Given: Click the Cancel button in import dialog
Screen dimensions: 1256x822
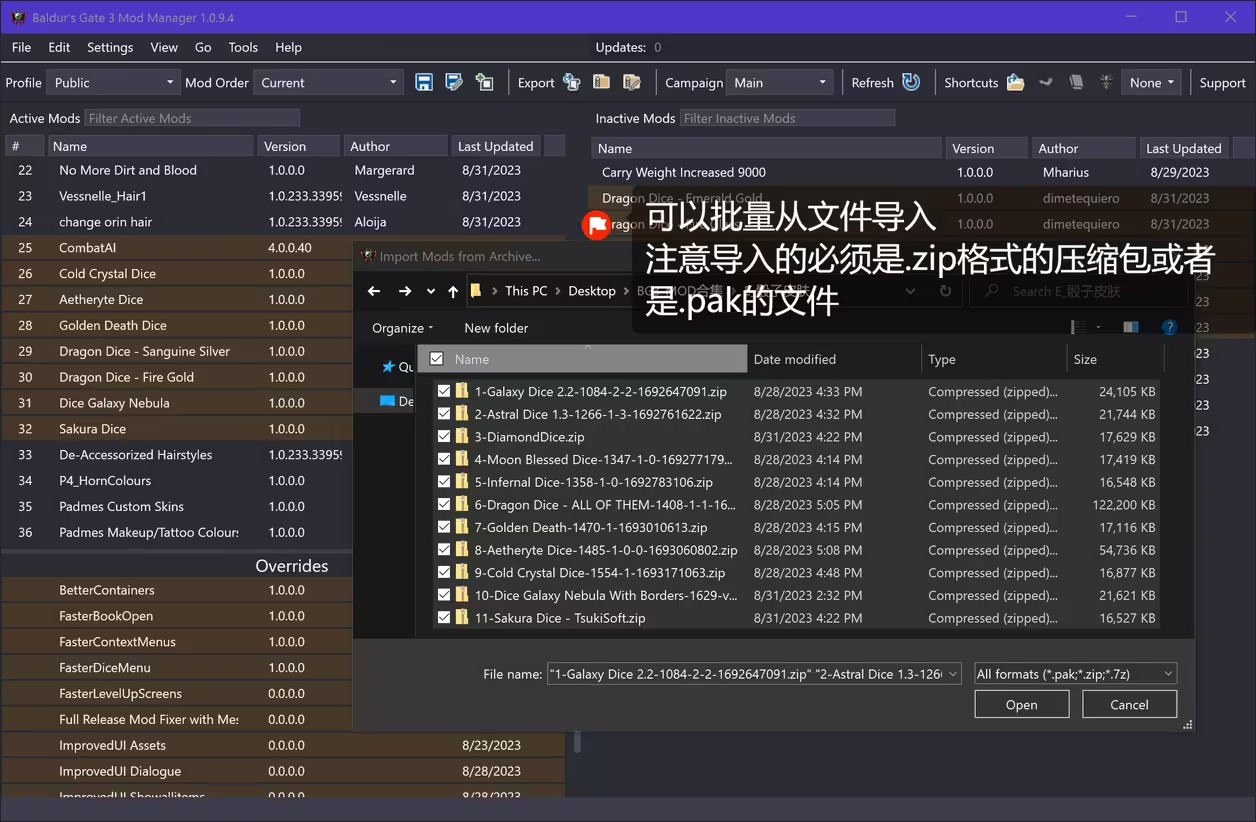Looking at the screenshot, I should tap(1129, 704).
